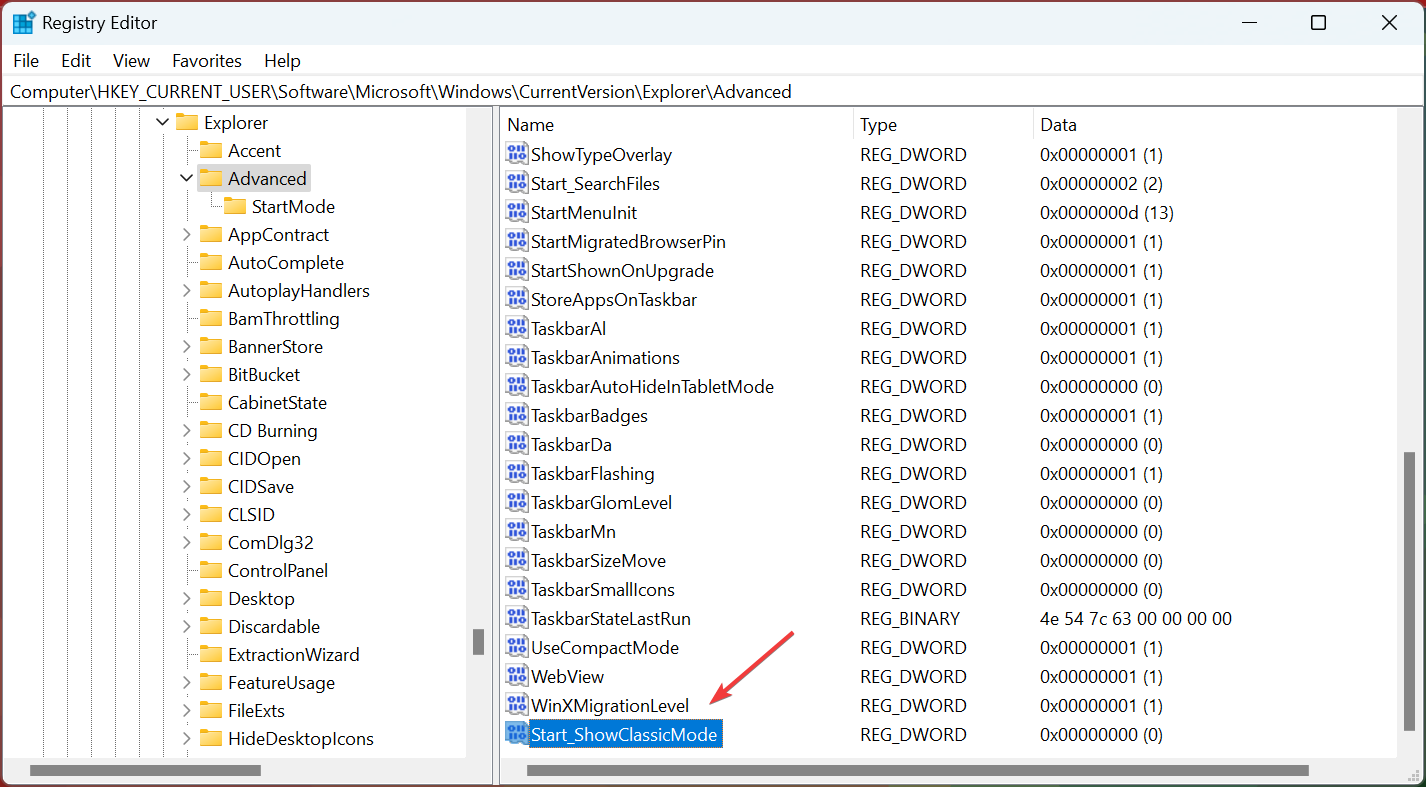Select the TaskbarAl value name

point(568,328)
